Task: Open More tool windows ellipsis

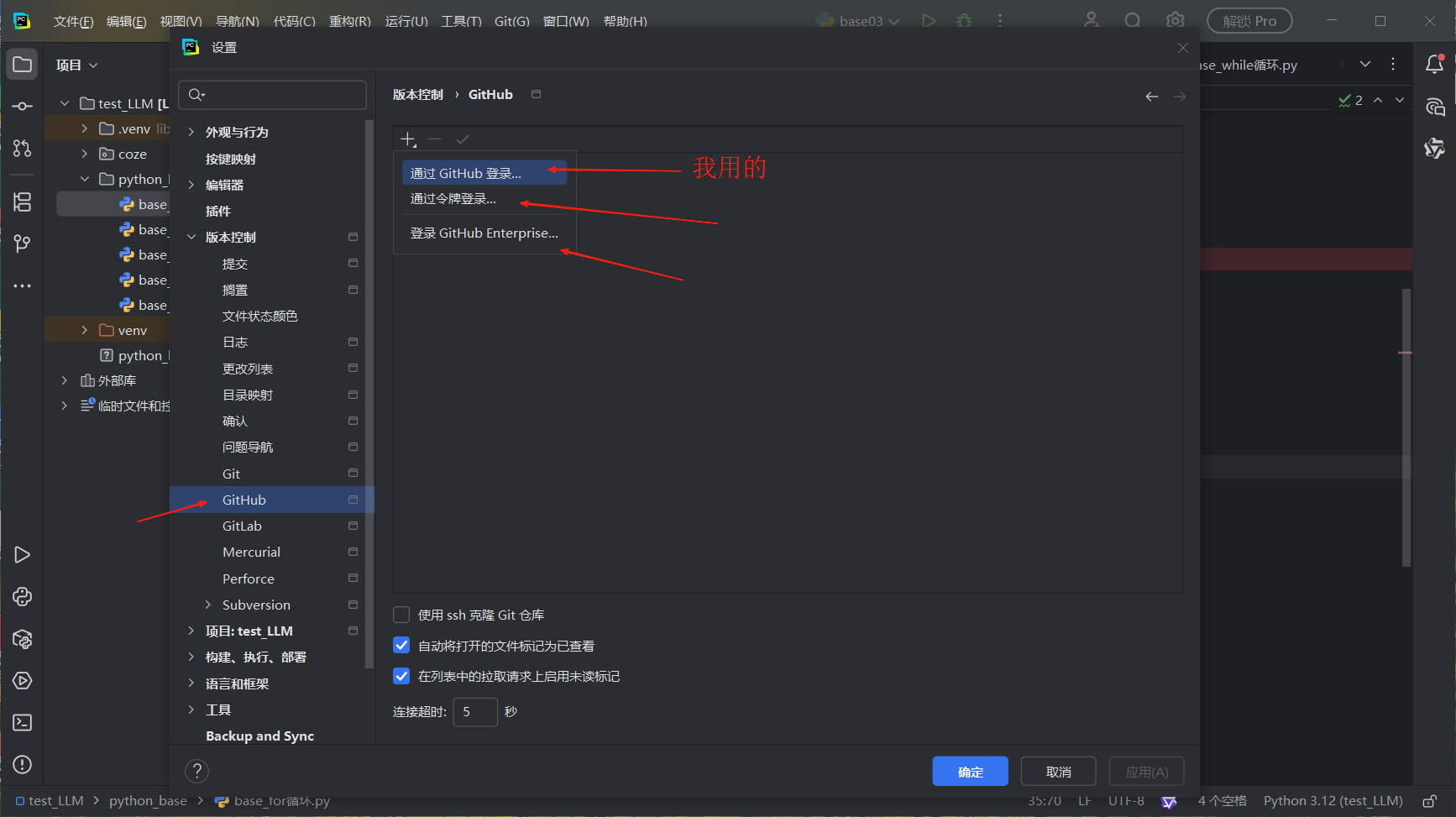Action: tap(23, 286)
